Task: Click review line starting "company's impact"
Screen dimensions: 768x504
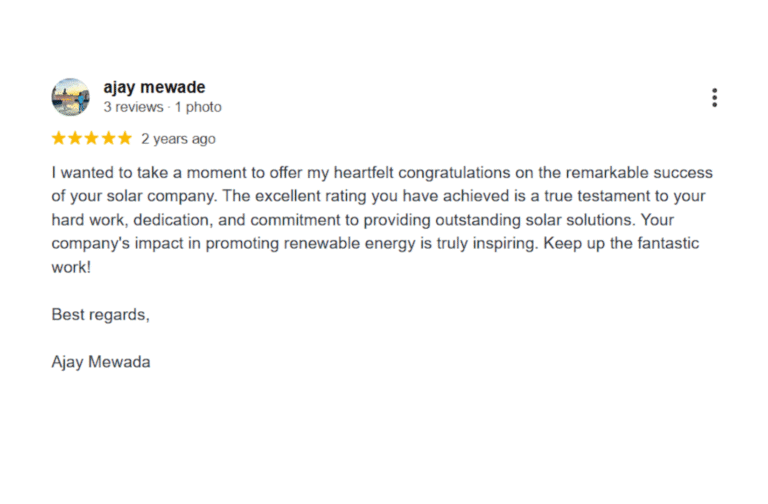Action: tap(375, 243)
